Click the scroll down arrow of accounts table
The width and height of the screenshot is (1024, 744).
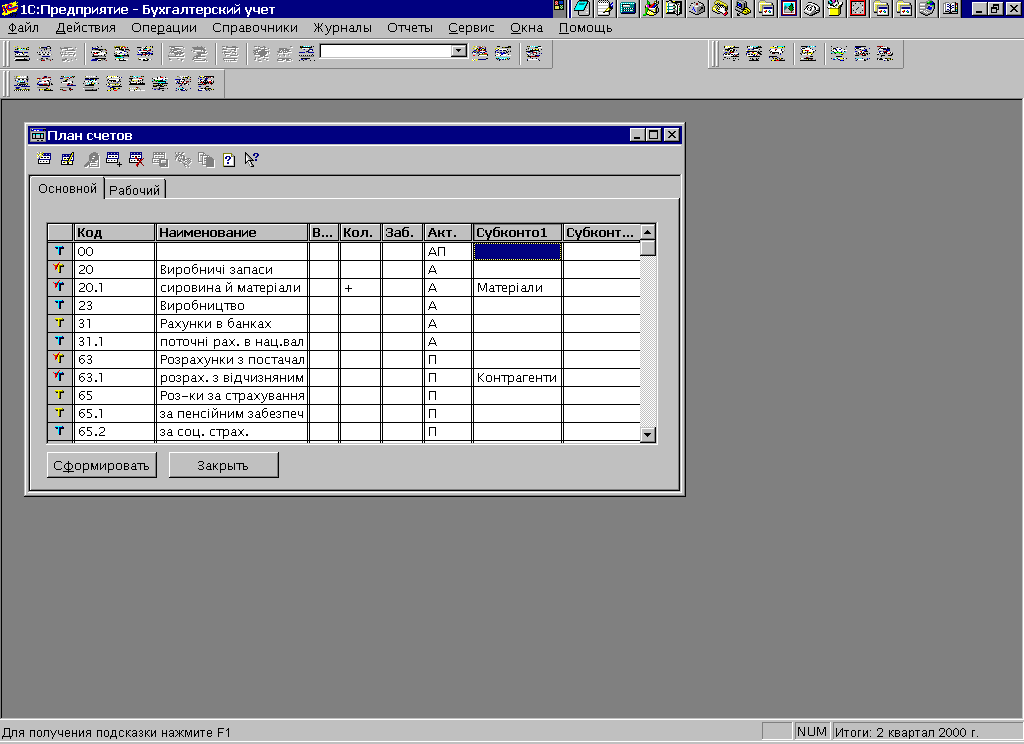point(648,434)
